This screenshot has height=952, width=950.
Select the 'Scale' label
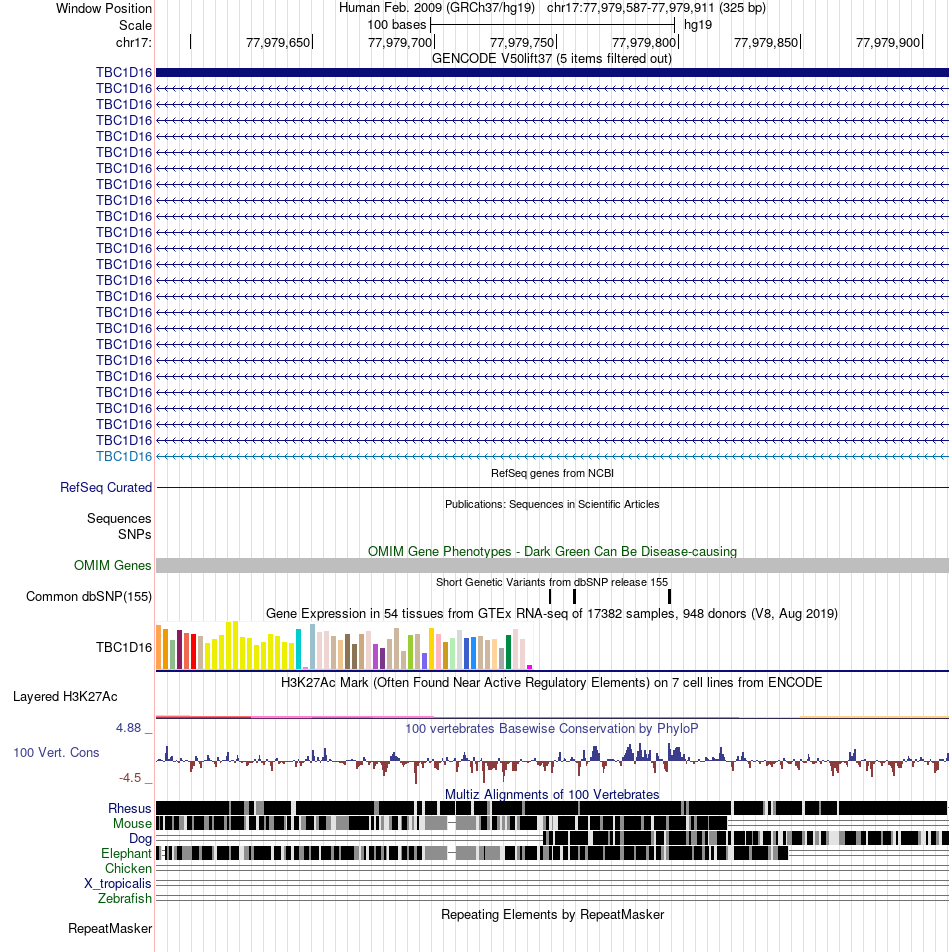tap(135, 26)
